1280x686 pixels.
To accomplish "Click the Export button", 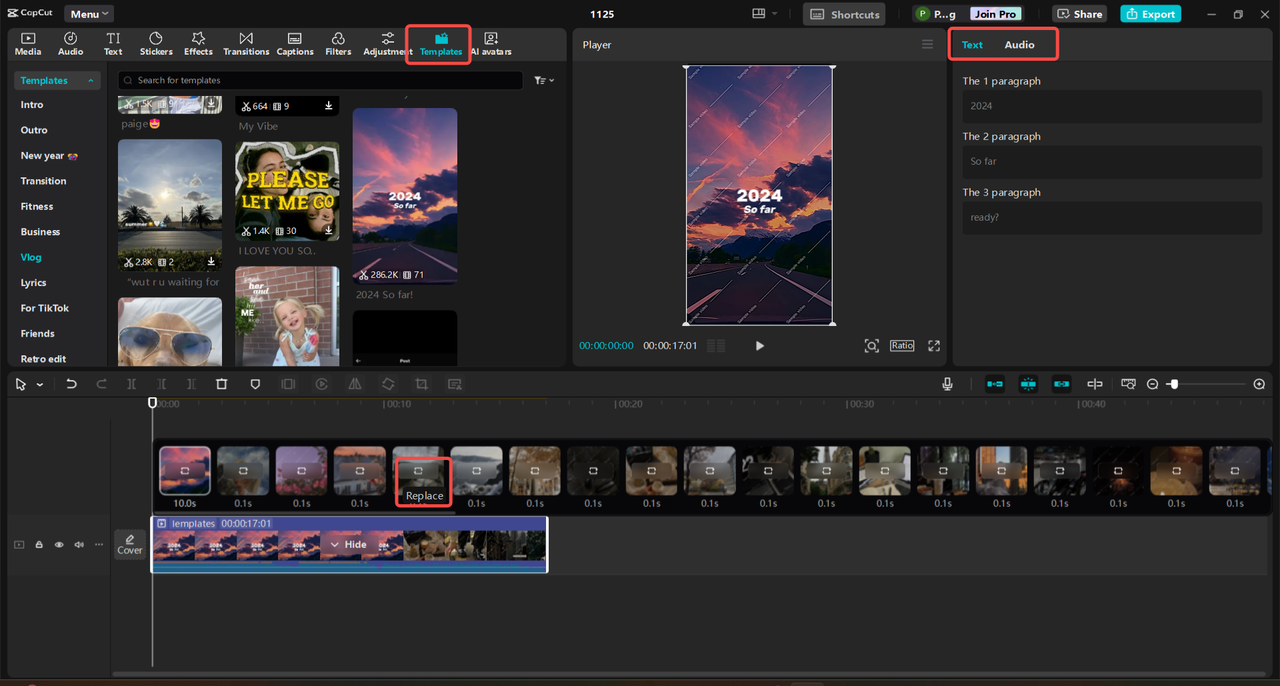I will click(1150, 14).
